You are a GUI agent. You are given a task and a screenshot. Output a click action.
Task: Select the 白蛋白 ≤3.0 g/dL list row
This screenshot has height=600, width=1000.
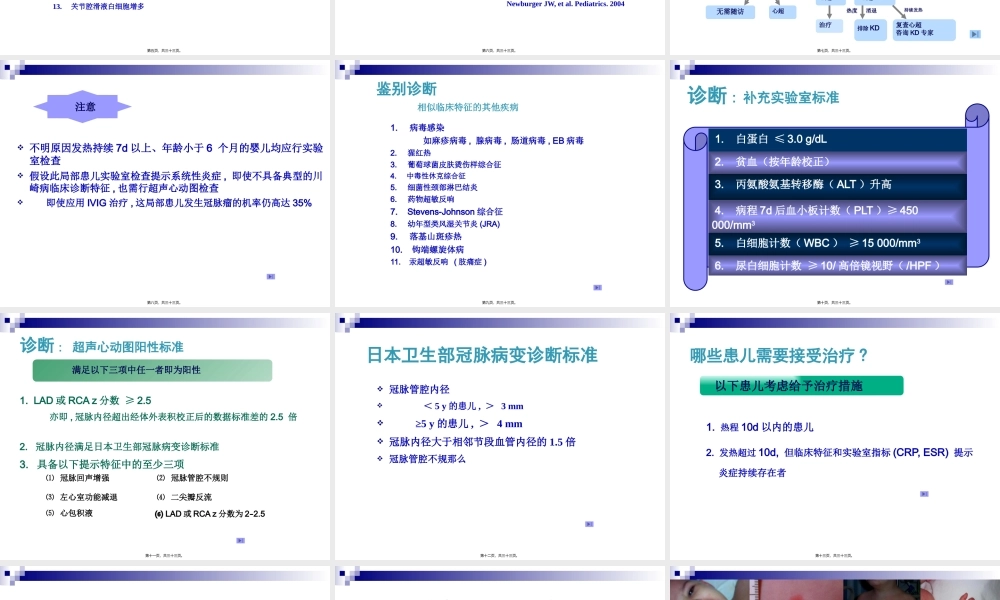(x=825, y=139)
